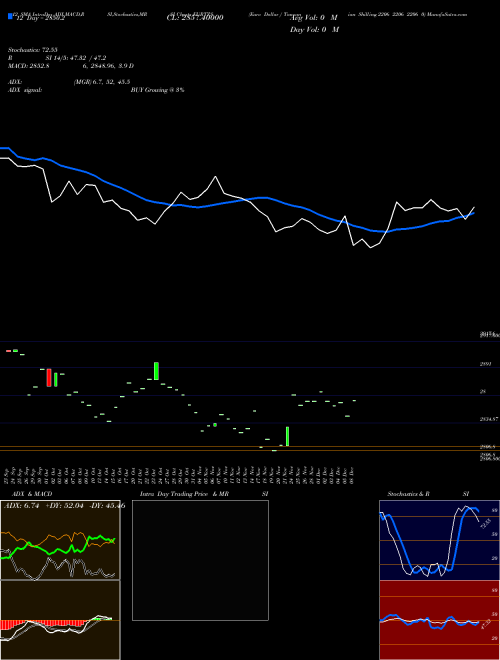Click the 'Stochastics & R' panel title
This screenshot has height=660, width=500.
point(408,494)
